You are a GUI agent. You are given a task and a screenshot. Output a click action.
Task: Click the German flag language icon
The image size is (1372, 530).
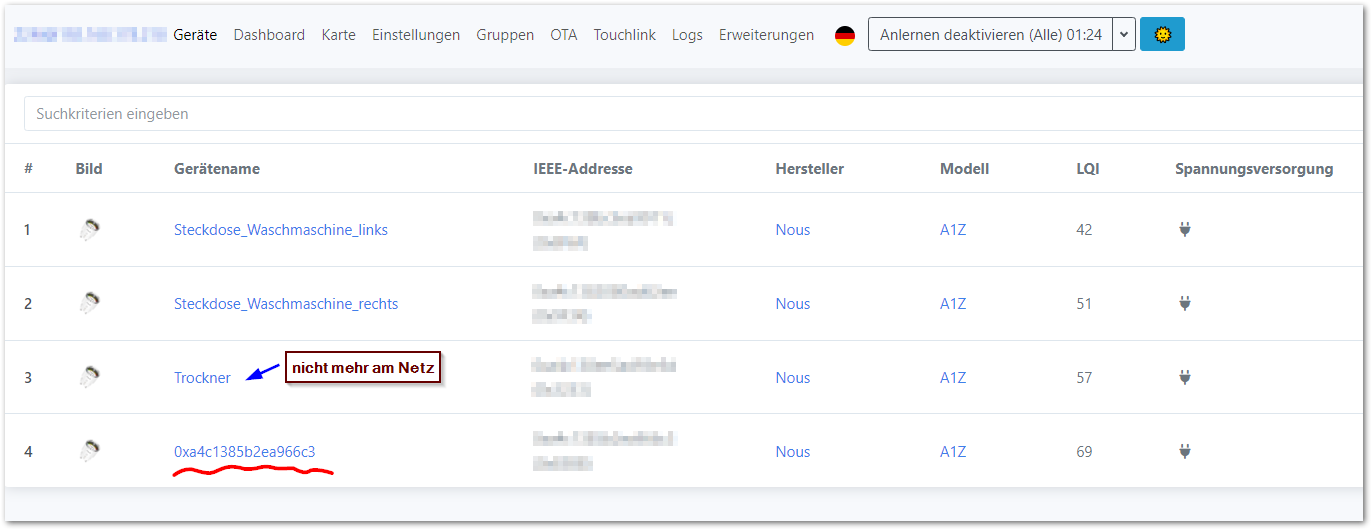(845, 35)
